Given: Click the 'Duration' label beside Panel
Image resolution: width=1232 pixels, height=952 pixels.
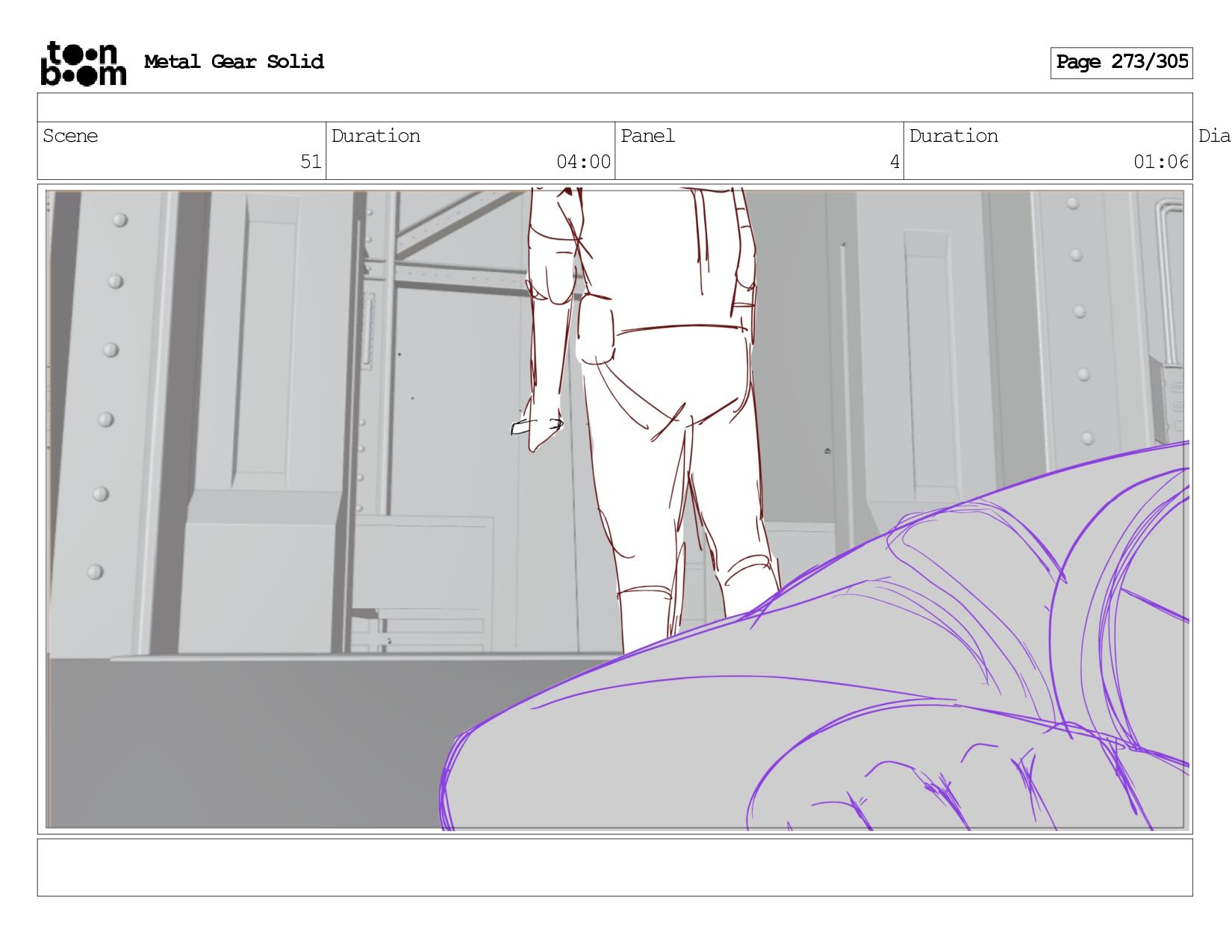Looking at the screenshot, I should coord(953,136).
